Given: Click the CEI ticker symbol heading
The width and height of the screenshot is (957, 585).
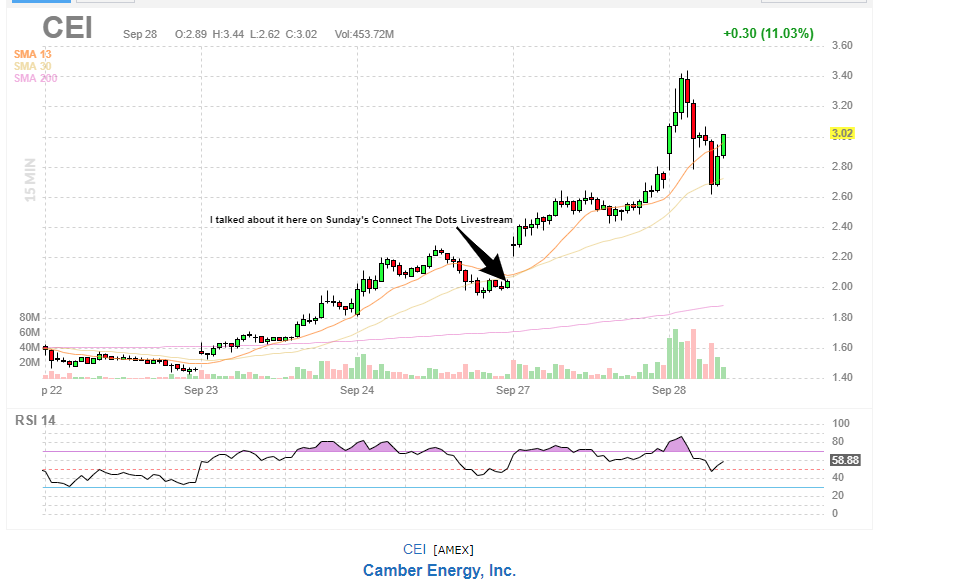Looking at the screenshot, I should click(68, 28).
